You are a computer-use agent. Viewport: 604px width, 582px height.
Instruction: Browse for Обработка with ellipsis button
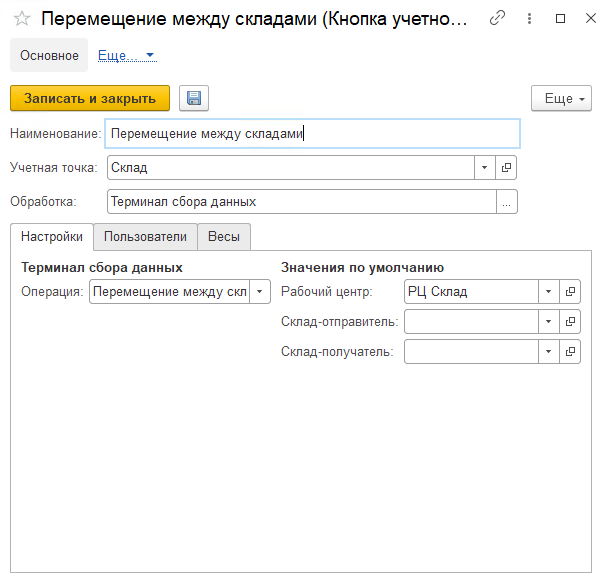507,202
